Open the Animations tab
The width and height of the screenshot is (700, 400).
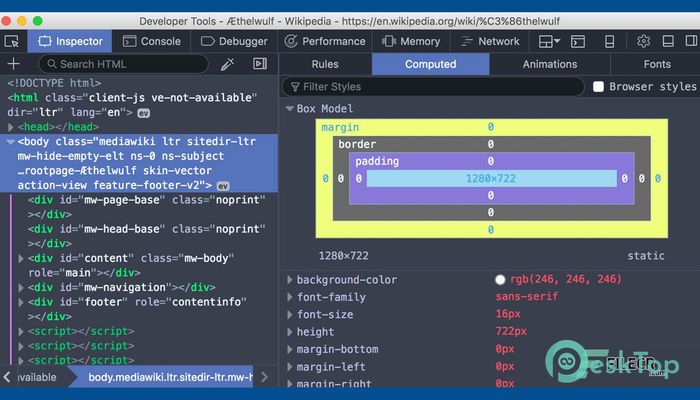[550, 64]
